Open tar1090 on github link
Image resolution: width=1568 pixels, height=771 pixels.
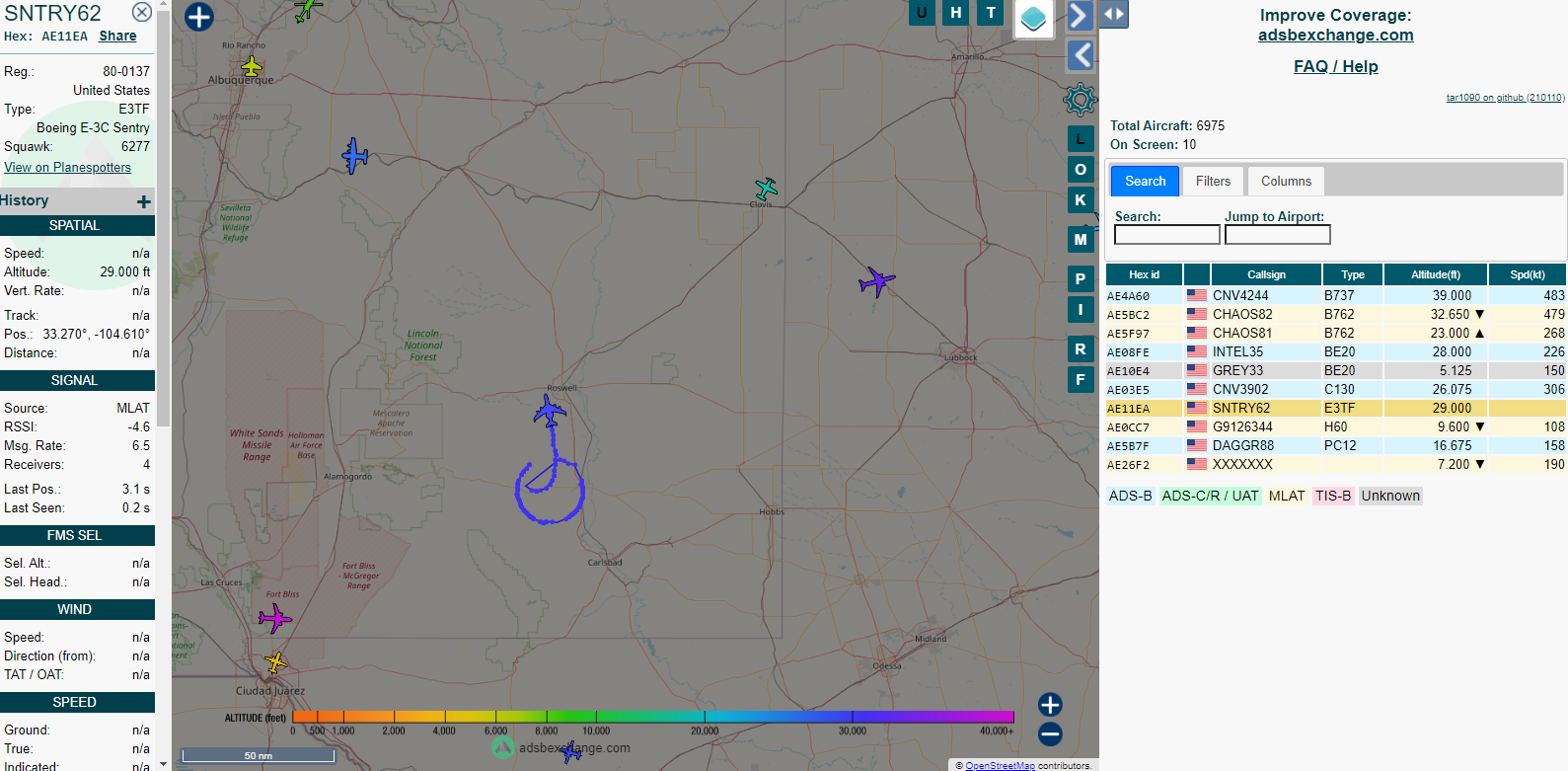[1505, 98]
